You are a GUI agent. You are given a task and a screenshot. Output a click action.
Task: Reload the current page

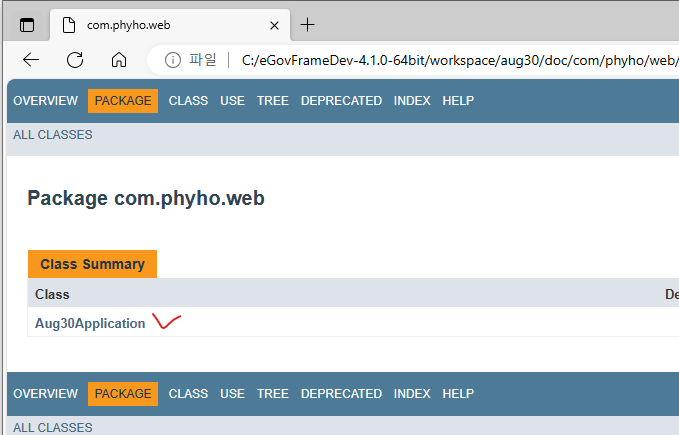click(75, 60)
